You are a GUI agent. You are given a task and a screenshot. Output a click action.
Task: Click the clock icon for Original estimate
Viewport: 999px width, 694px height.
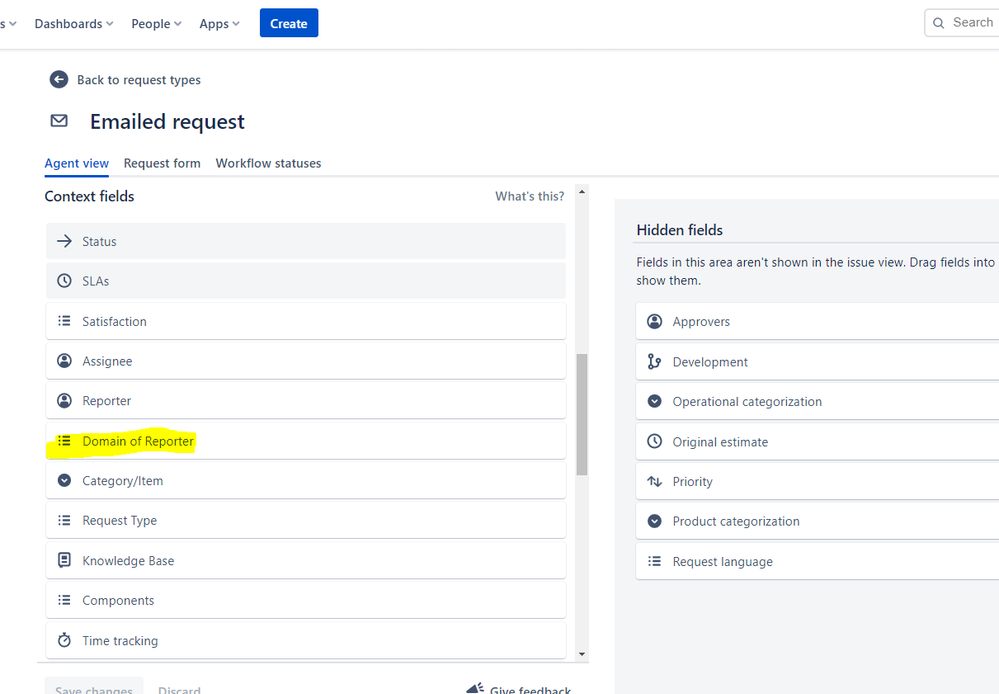coord(654,441)
